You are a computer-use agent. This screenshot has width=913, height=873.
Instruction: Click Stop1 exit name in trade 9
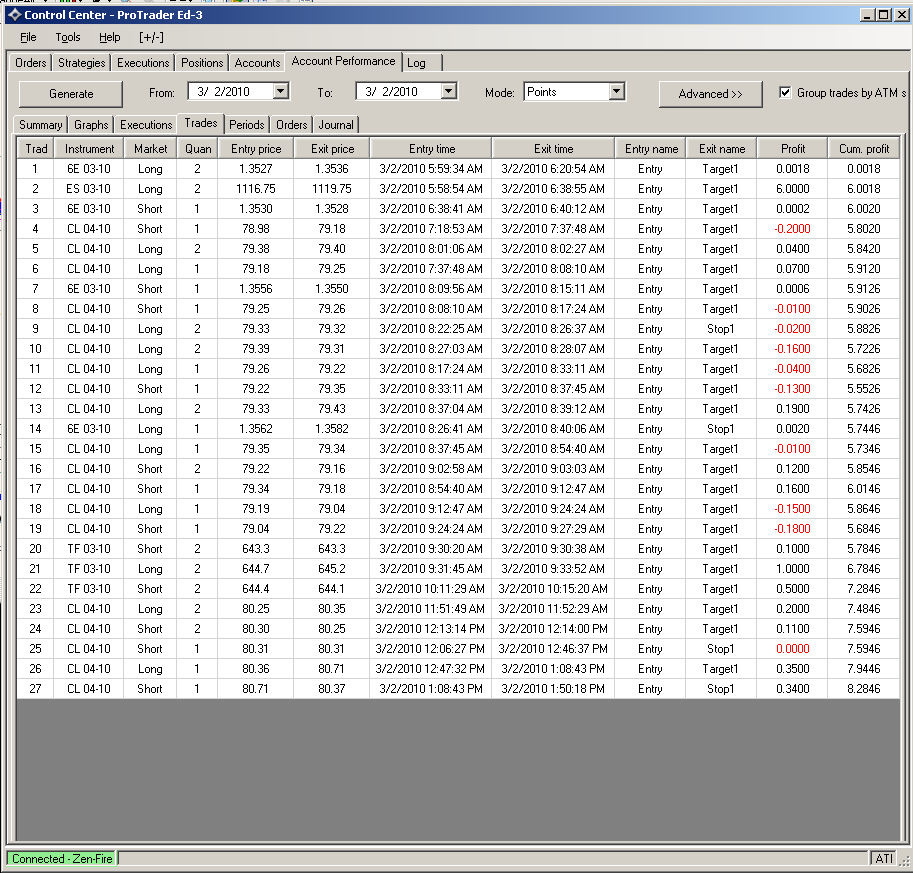721,328
